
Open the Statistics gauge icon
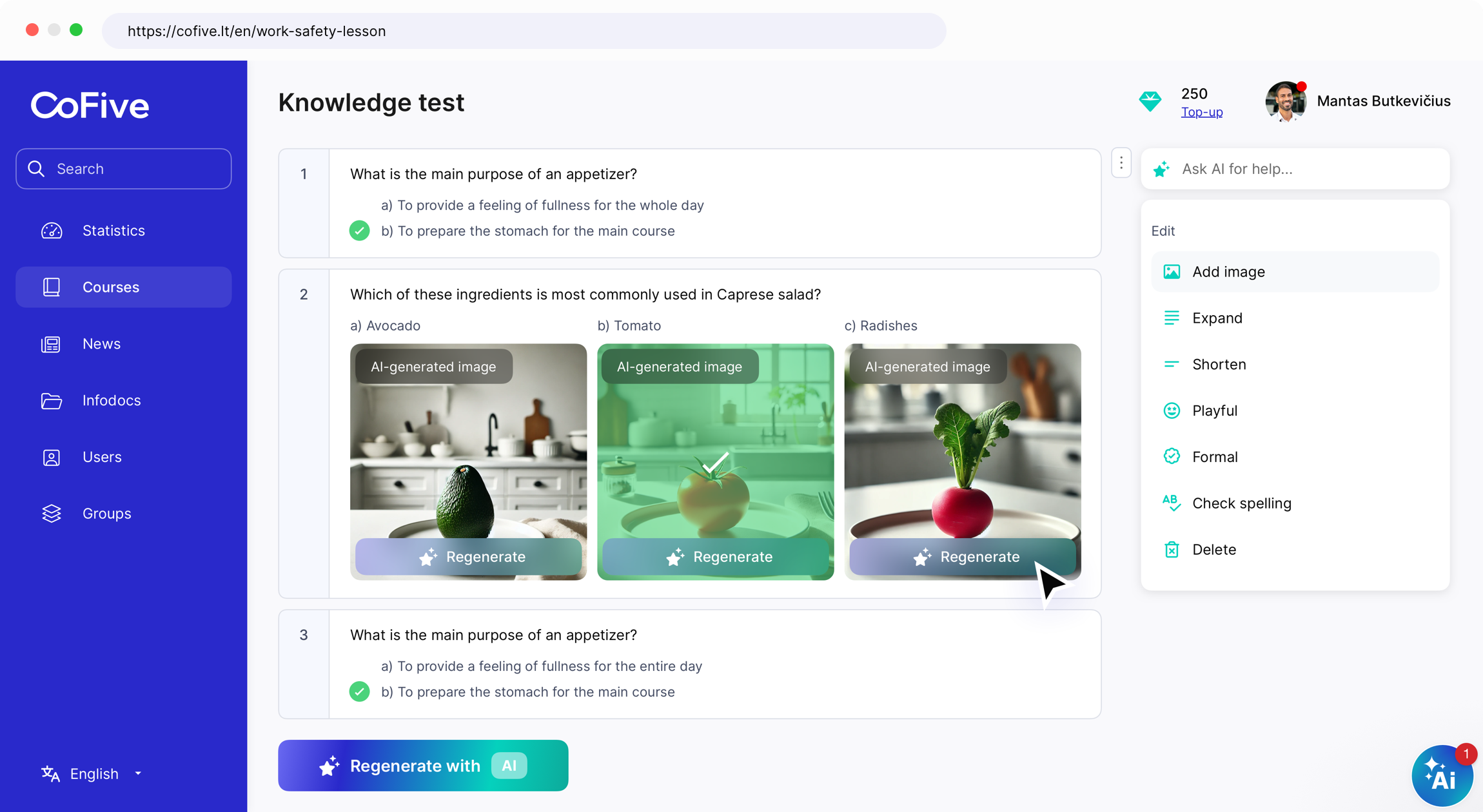[x=52, y=231]
